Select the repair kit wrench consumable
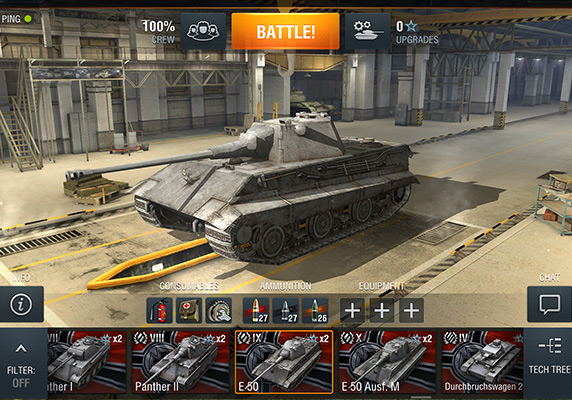This screenshot has height=400, width=572. [219, 311]
